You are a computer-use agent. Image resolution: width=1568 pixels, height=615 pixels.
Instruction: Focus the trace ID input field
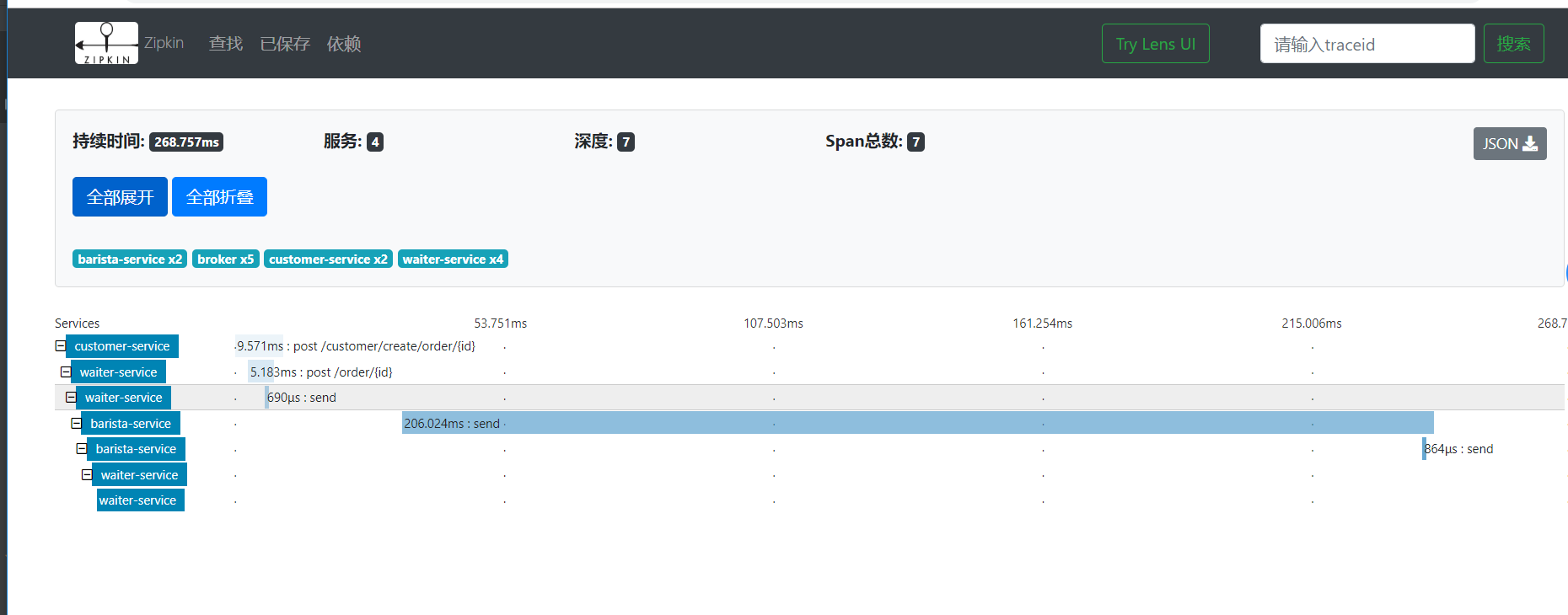coord(1367,44)
